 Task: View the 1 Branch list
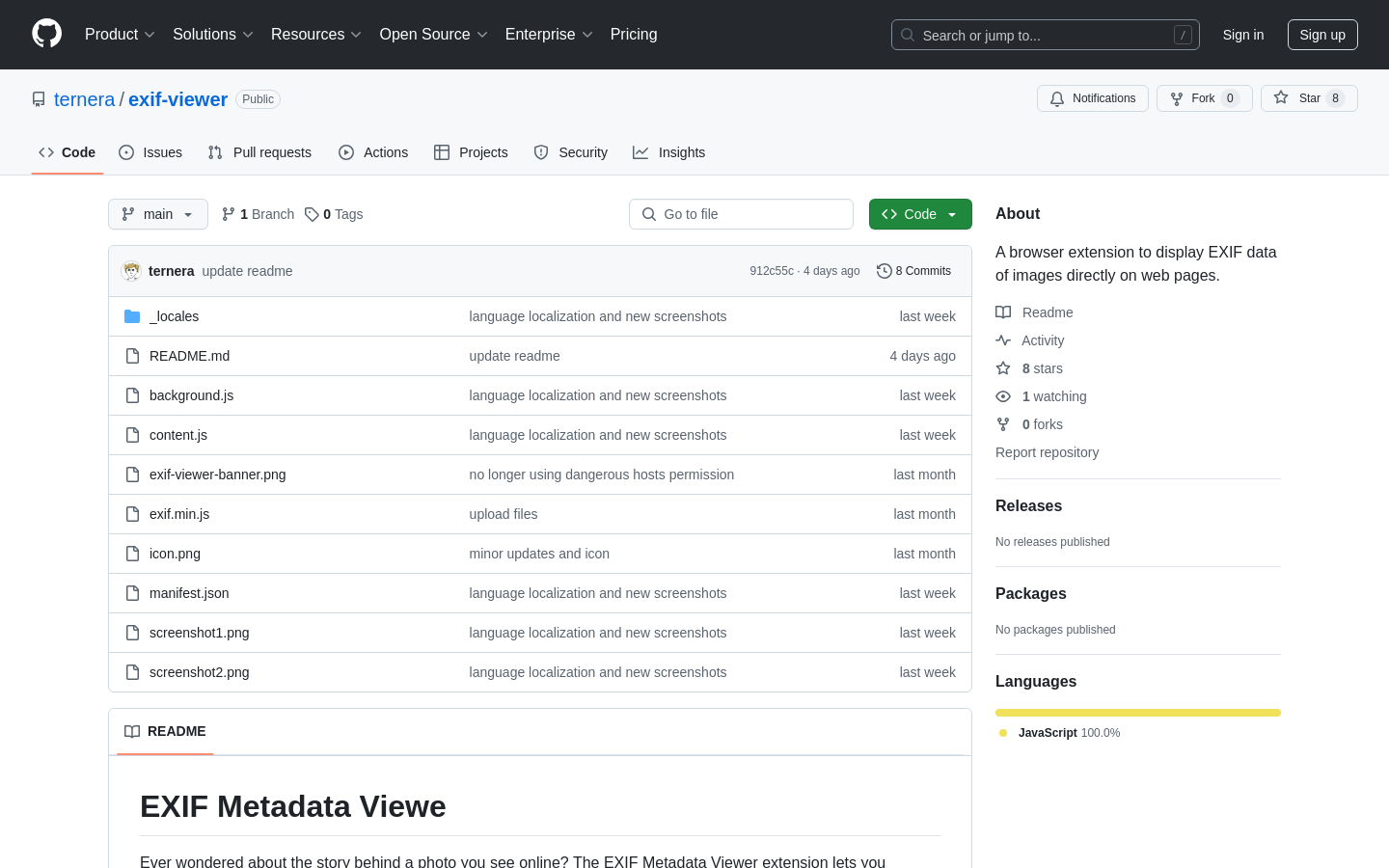tap(258, 214)
